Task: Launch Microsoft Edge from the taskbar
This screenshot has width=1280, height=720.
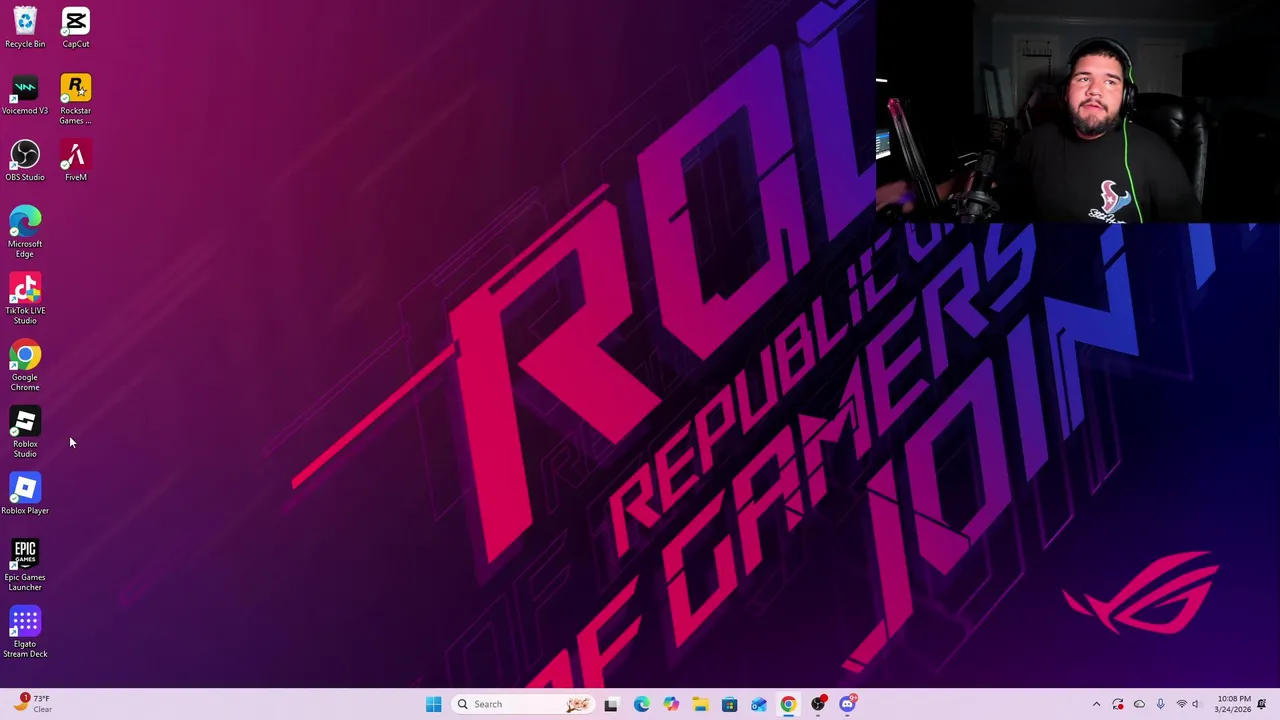Action: tap(641, 704)
